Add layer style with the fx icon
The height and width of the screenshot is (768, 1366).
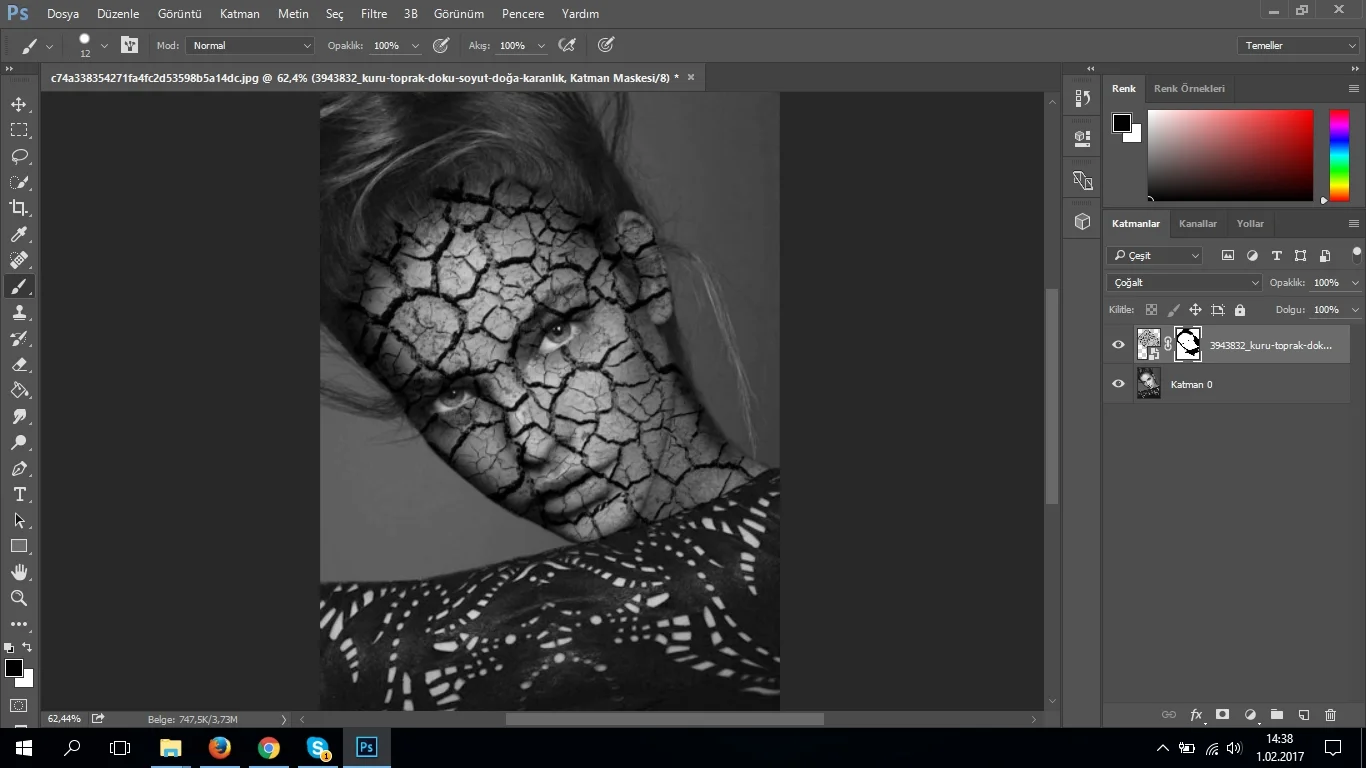[1196, 715]
